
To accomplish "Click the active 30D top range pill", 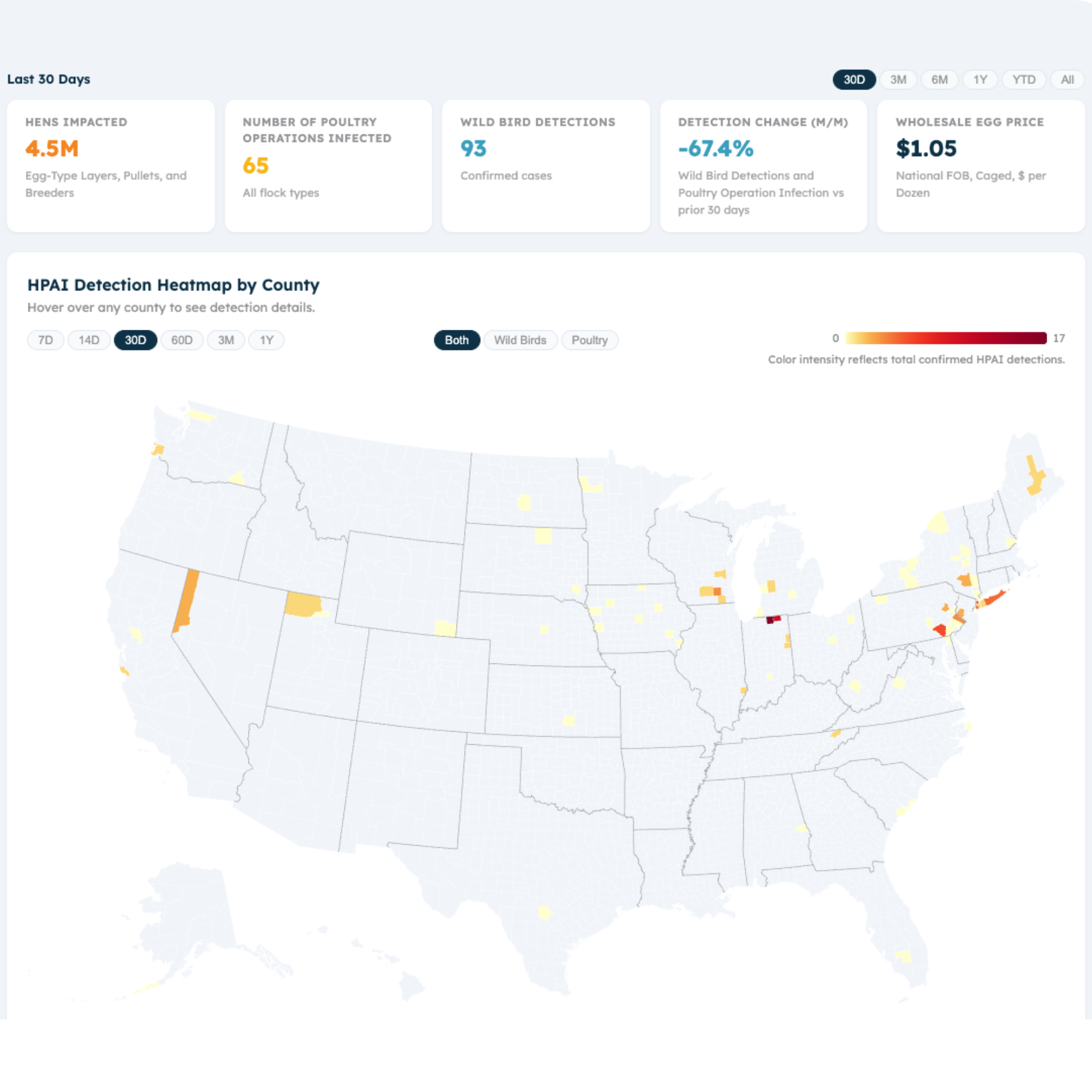I will point(853,80).
